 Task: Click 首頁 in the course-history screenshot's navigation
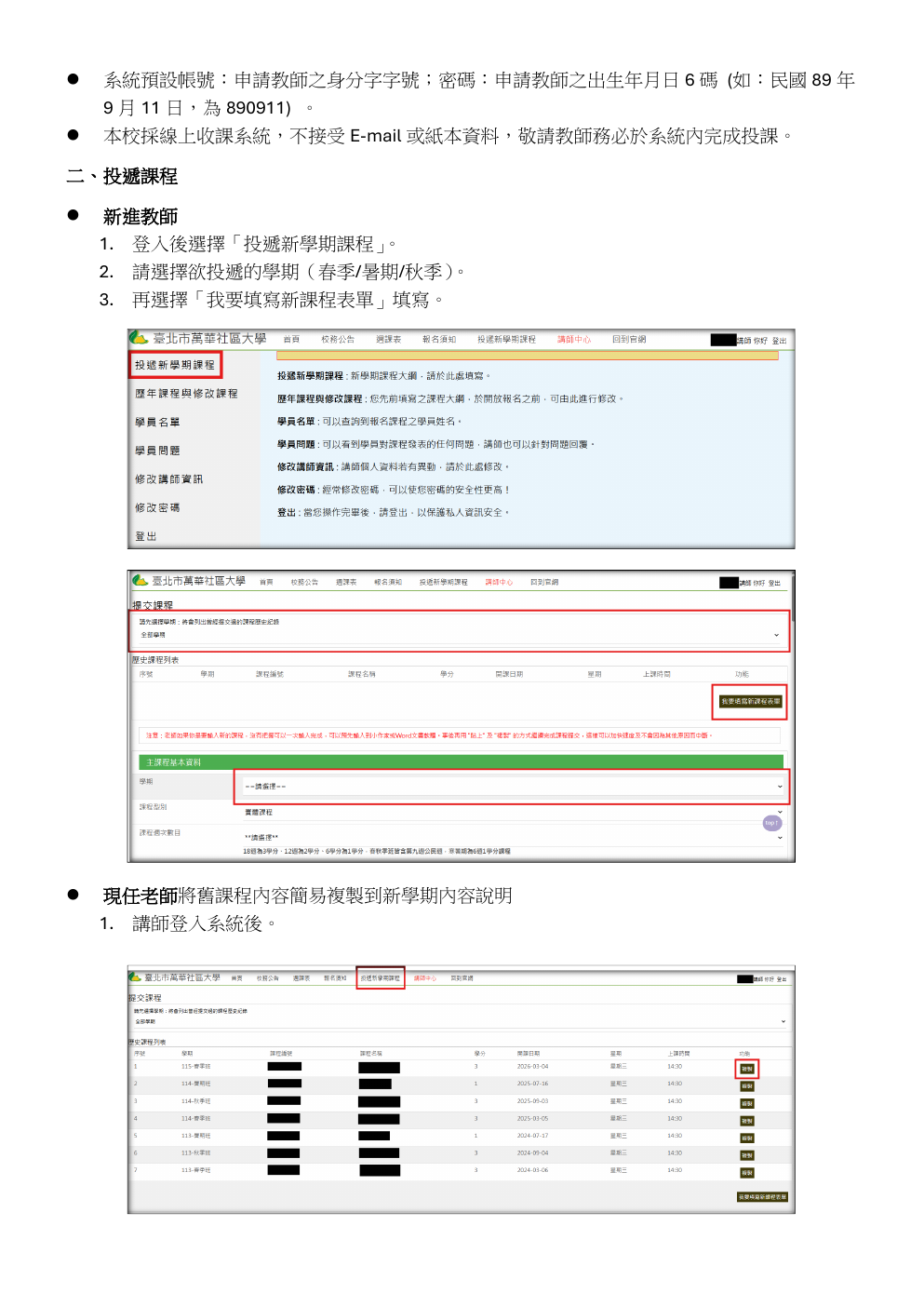click(237, 978)
